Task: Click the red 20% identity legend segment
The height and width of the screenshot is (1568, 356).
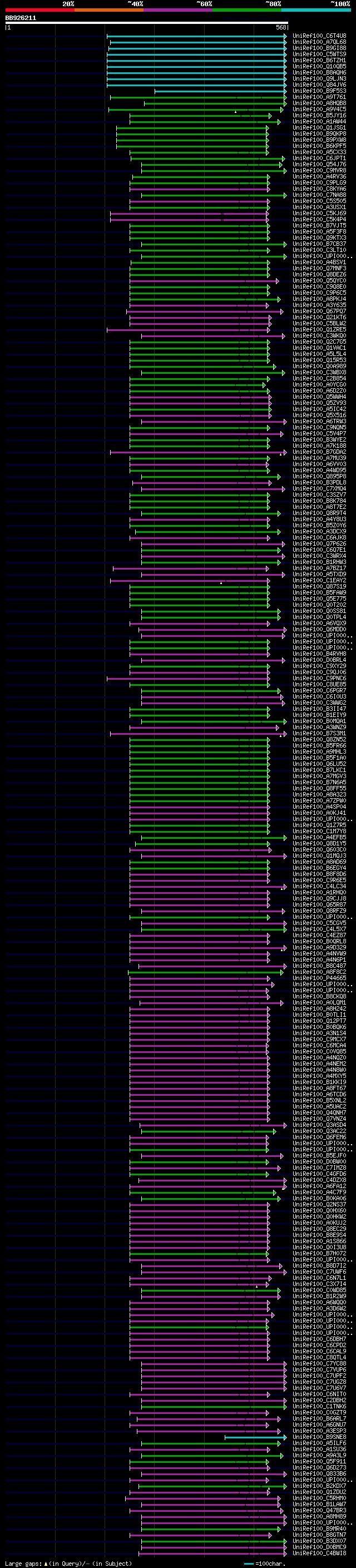Action: pos(39,10)
